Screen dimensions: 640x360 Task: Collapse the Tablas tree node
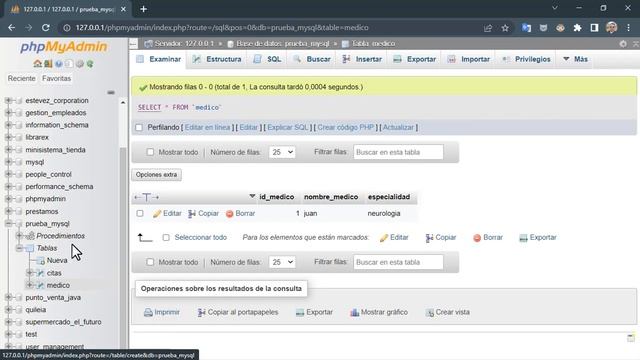(x=19, y=248)
